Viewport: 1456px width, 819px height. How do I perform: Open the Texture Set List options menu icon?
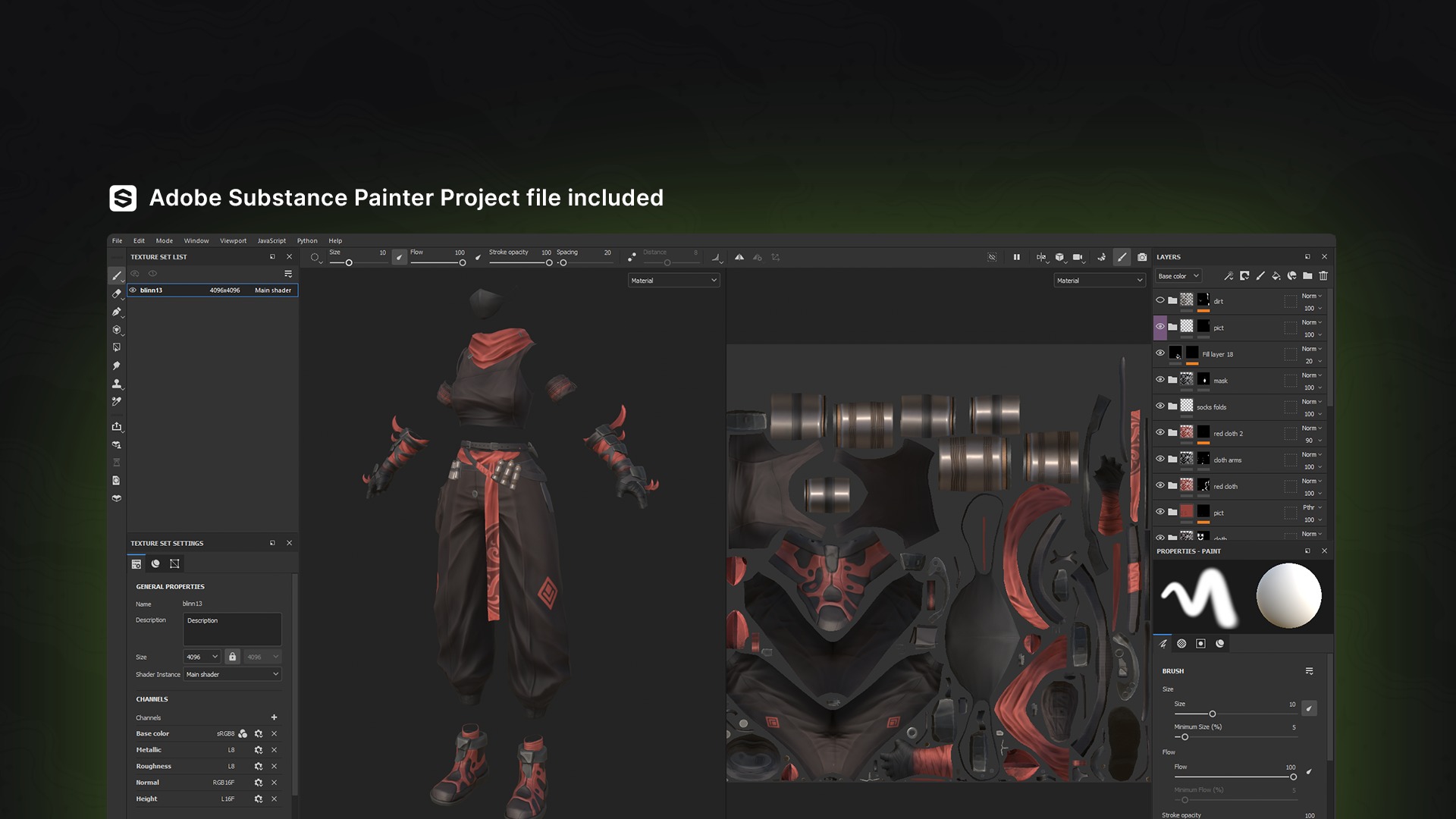click(288, 274)
